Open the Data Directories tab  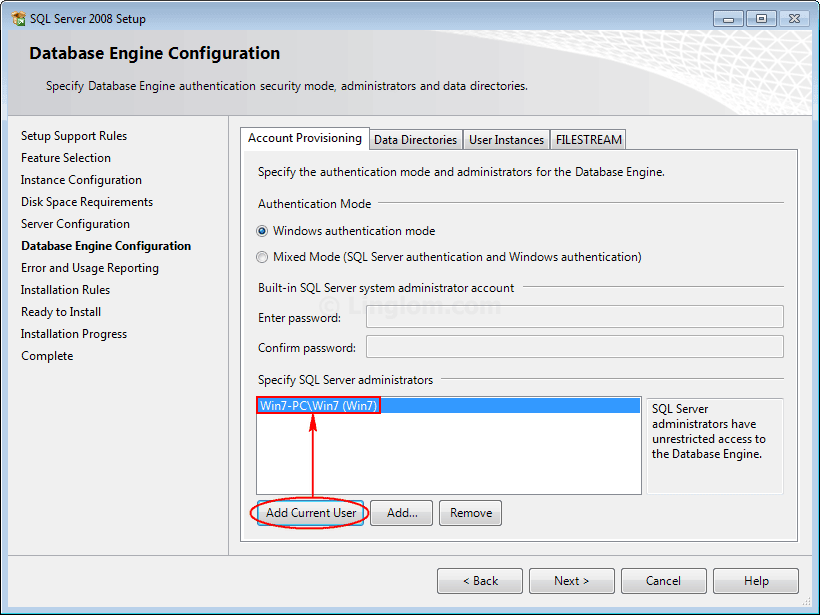coord(416,140)
